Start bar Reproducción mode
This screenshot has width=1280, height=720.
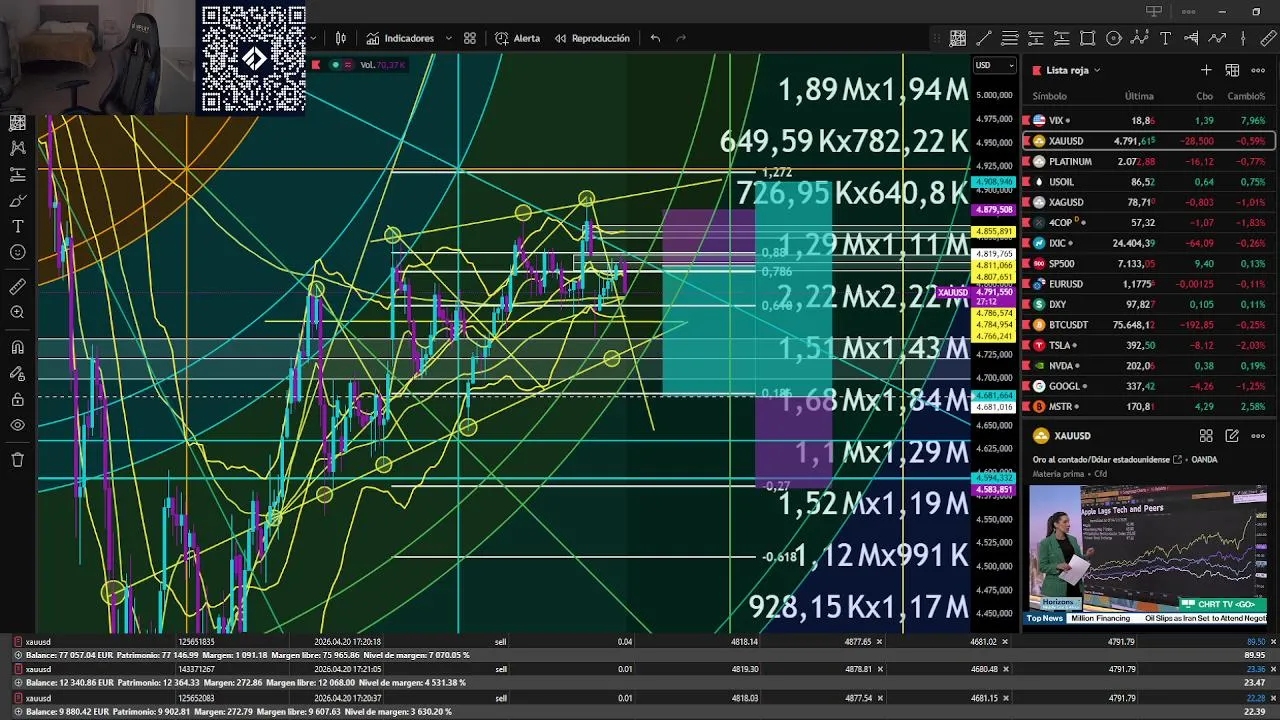(592, 38)
